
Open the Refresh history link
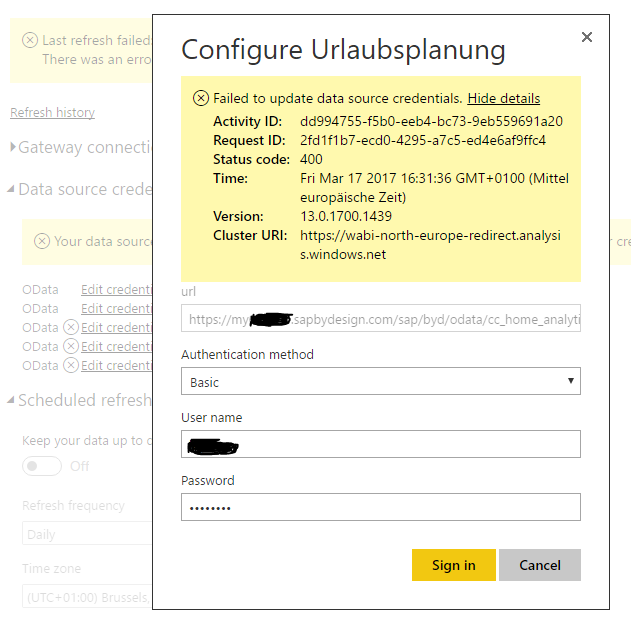tap(52, 112)
